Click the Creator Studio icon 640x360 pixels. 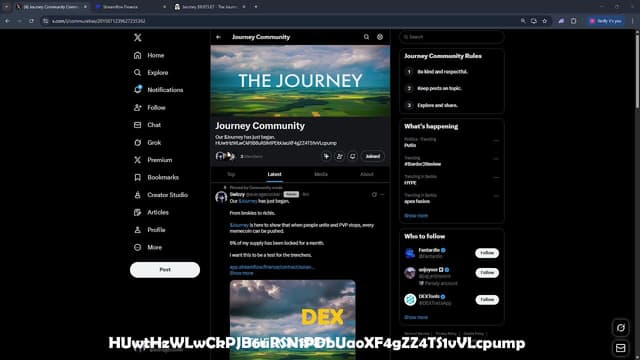pos(138,195)
